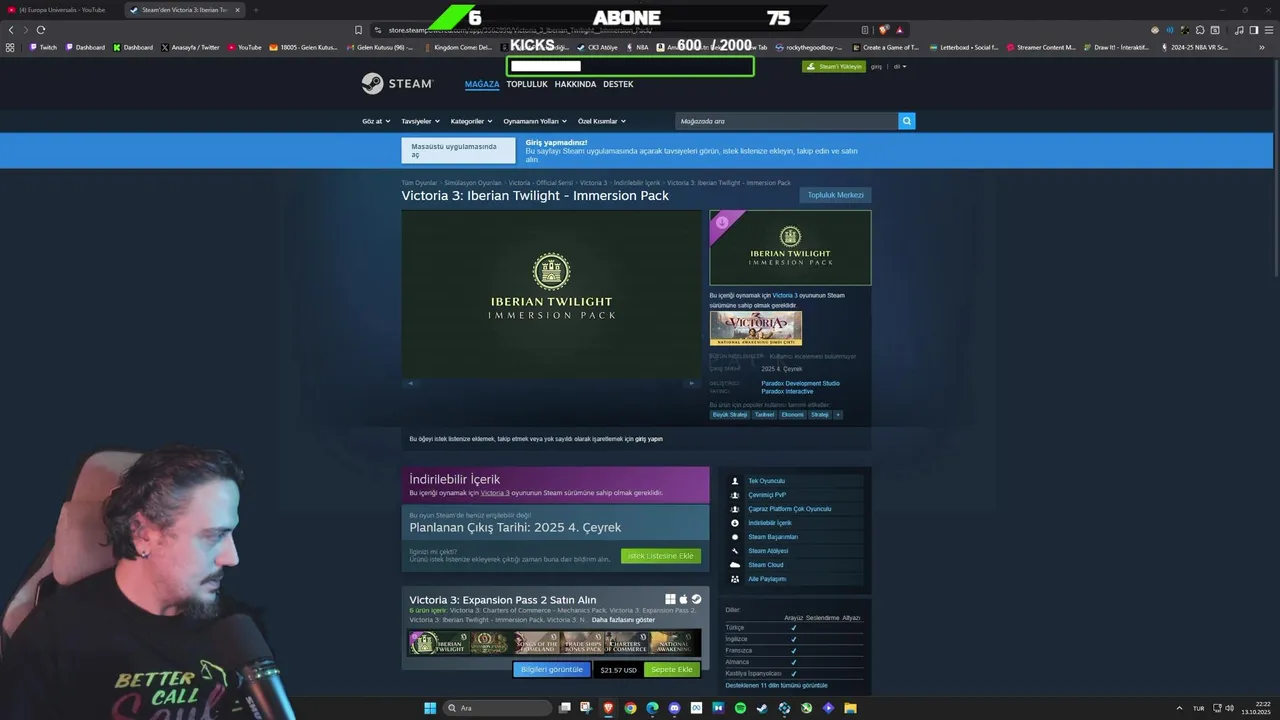The height and width of the screenshot is (720, 1280).
Task: Click the next screenshot arrow under media
Action: [691, 383]
